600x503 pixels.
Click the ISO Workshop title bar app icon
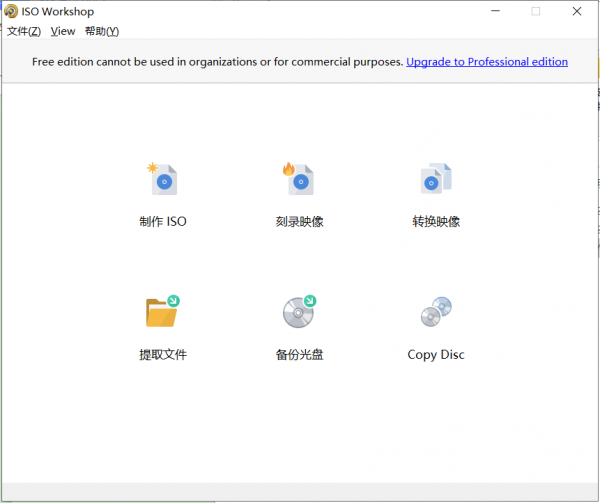click(11, 11)
